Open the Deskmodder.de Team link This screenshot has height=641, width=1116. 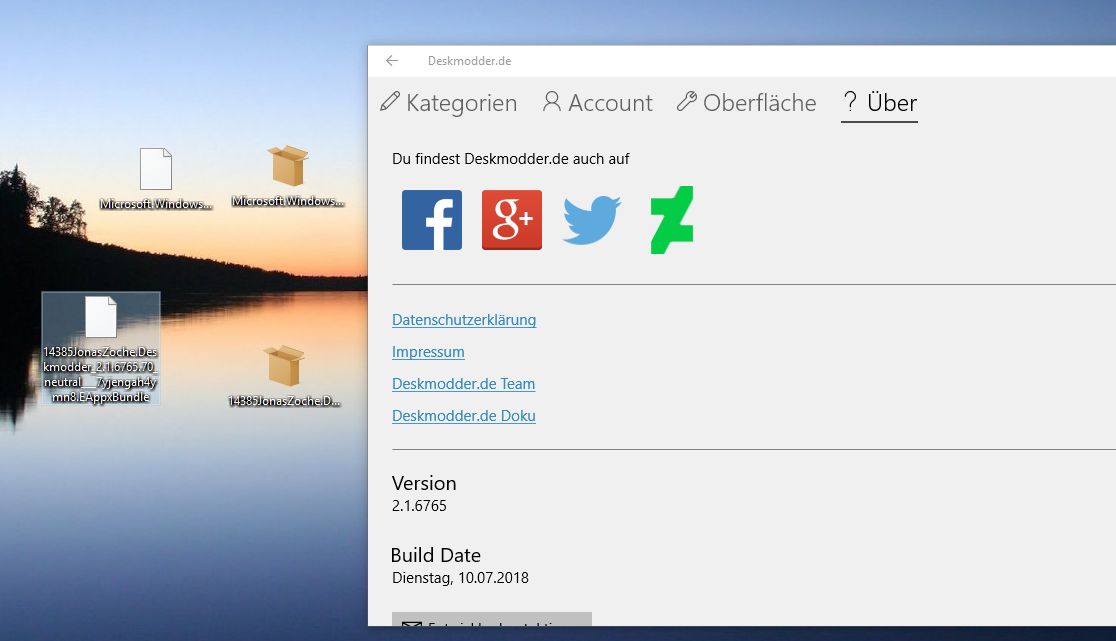click(x=463, y=384)
